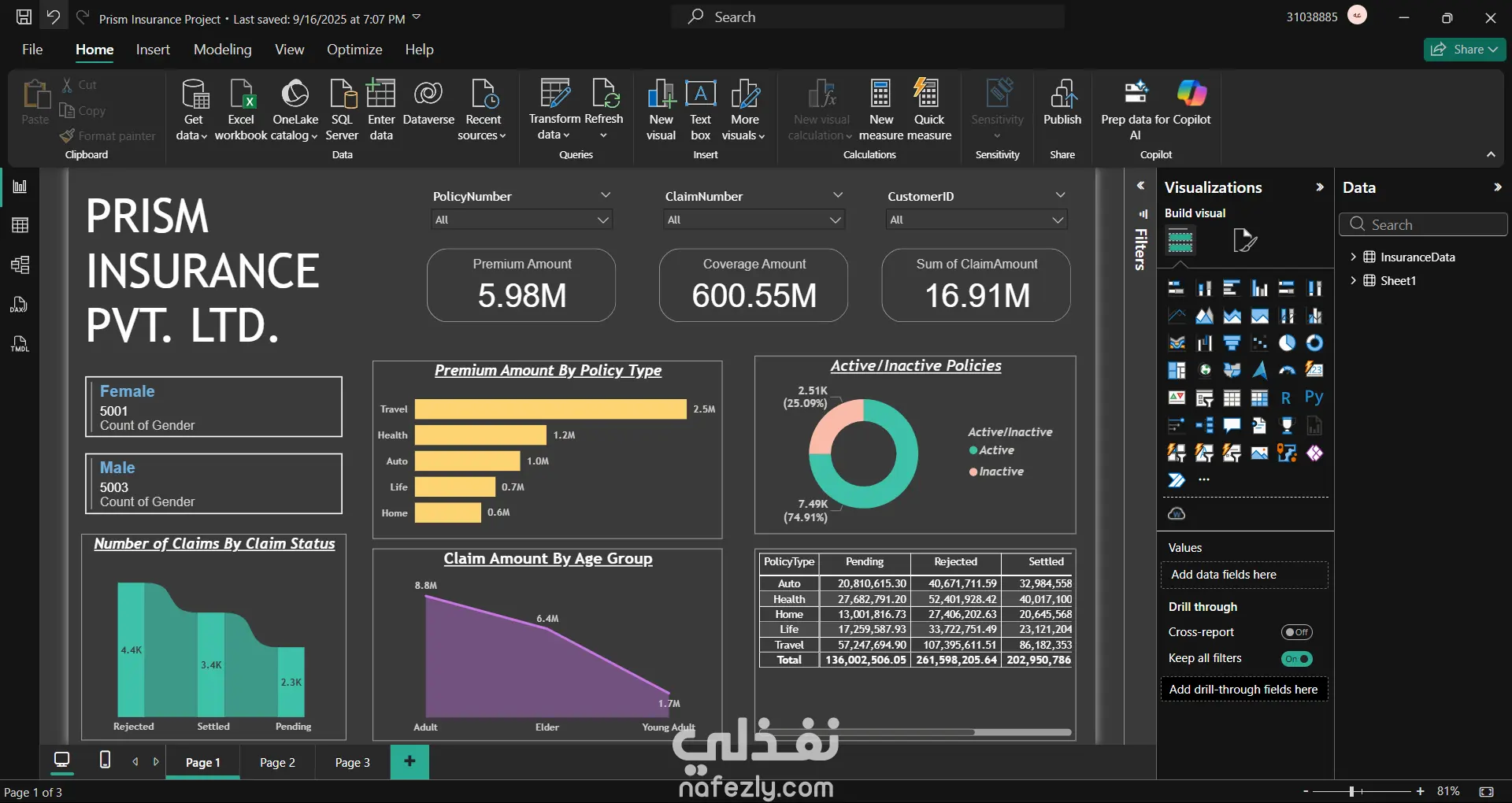Viewport: 1512px width, 803px height.
Task: Open the Optimize ribbon tab
Action: [x=354, y=50]
